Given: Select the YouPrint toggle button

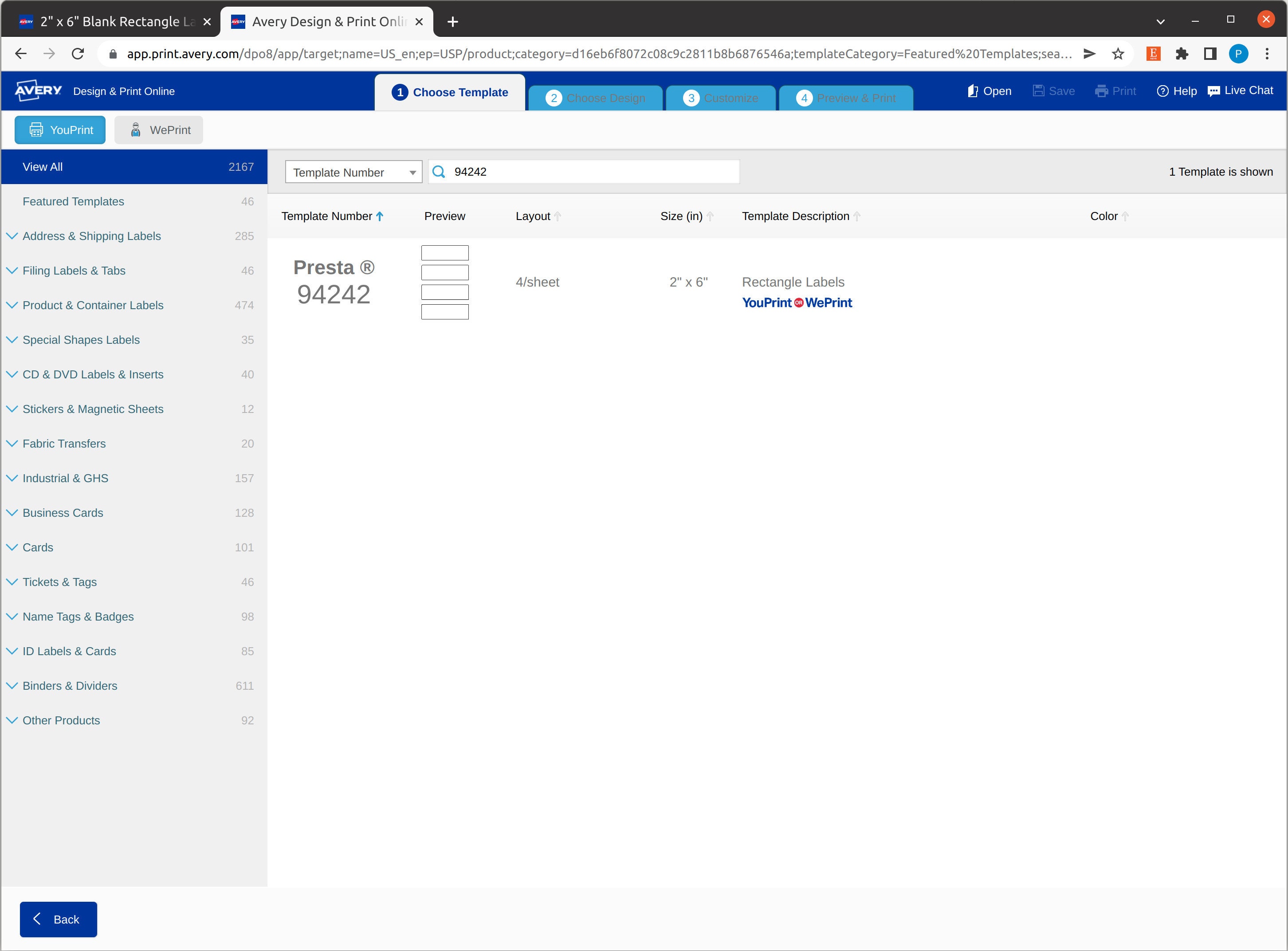Looking at the screenshot, I should point(60,130).
